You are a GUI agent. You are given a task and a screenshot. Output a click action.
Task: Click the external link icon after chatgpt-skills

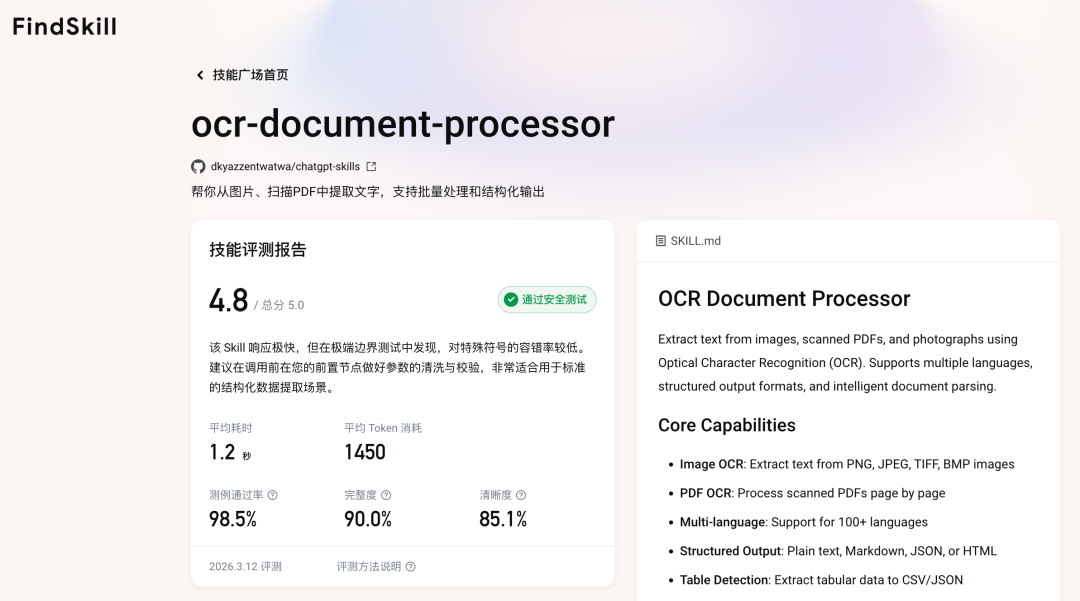pyautogui.click(x=371, y=167)
